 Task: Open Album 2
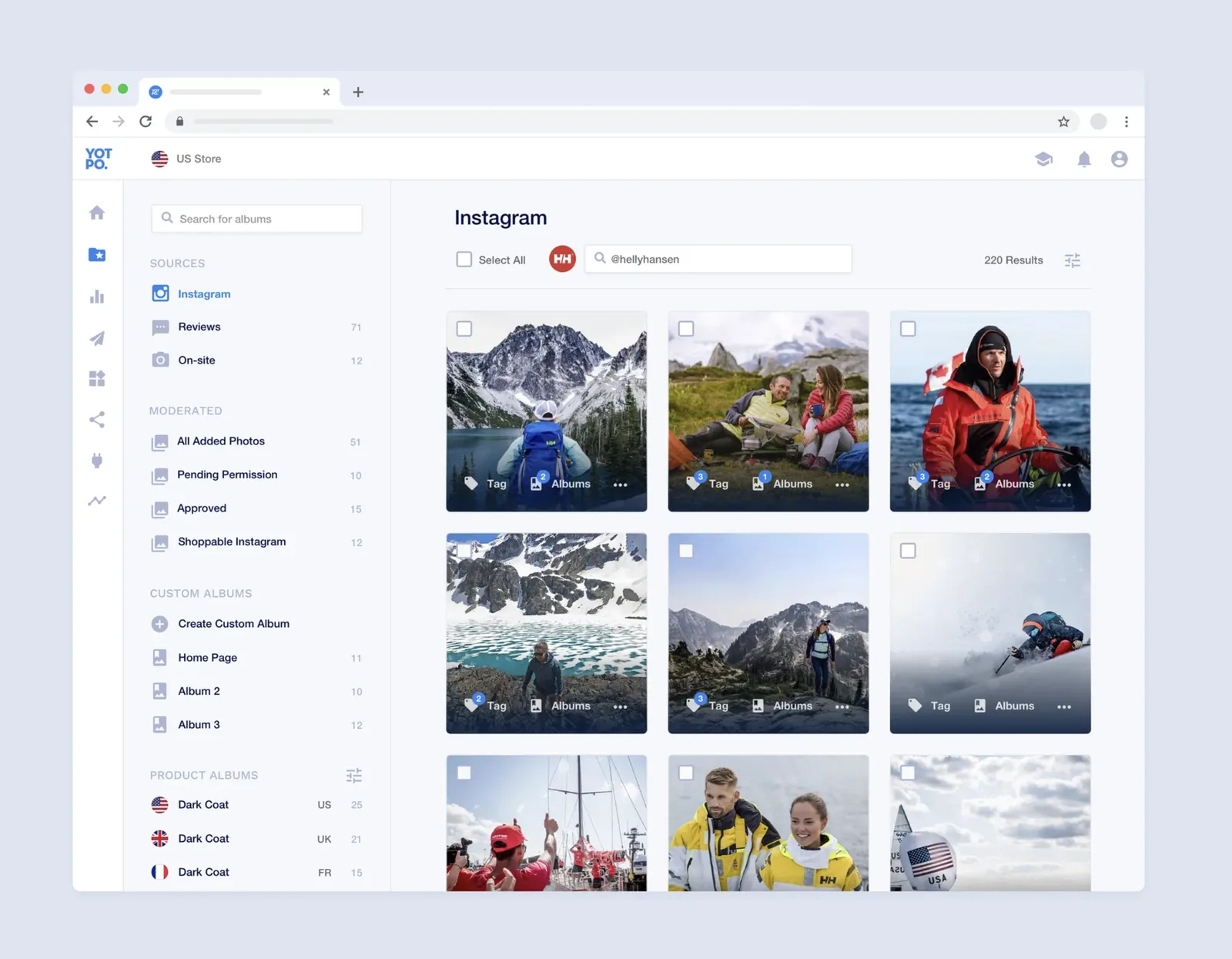[x=256, y=691]
